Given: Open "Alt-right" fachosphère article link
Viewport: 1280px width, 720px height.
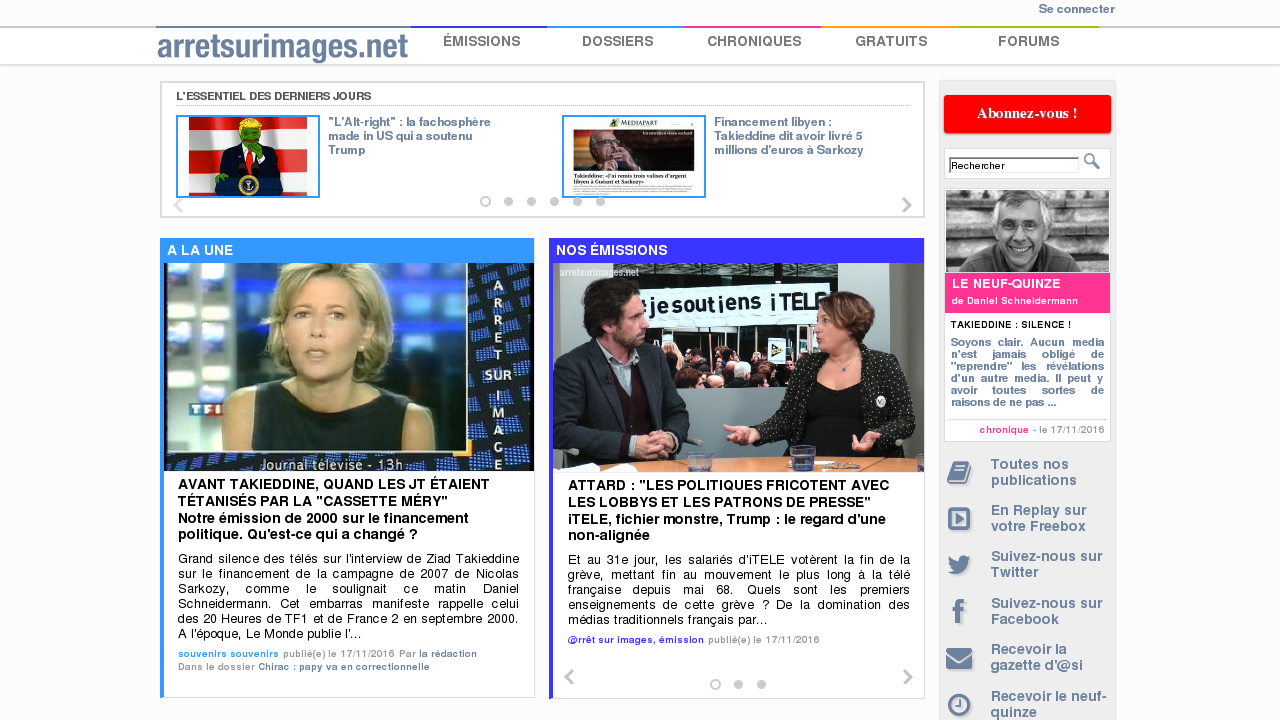Looking at the screenshot, I should pyautogui.click(x=410, y=136).
